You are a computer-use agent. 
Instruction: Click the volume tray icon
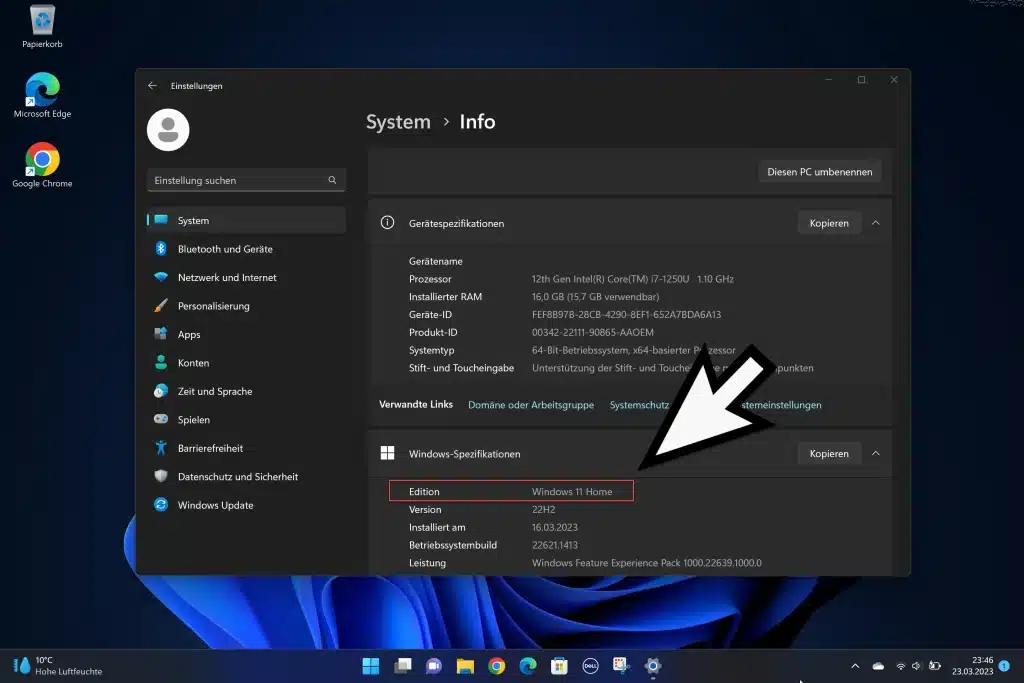coord(916,666)
